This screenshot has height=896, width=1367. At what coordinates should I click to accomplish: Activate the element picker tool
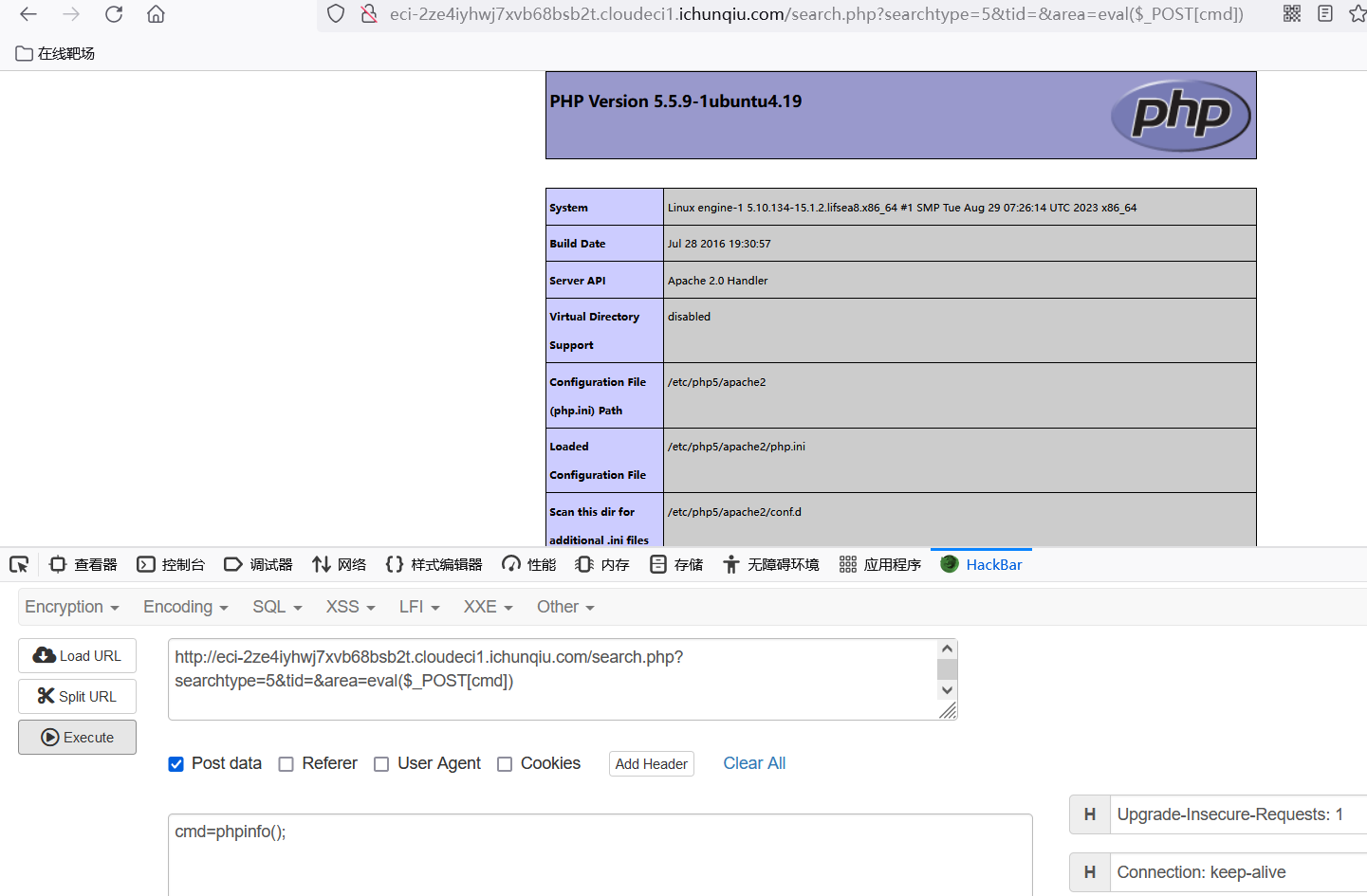tap(19, 565)
